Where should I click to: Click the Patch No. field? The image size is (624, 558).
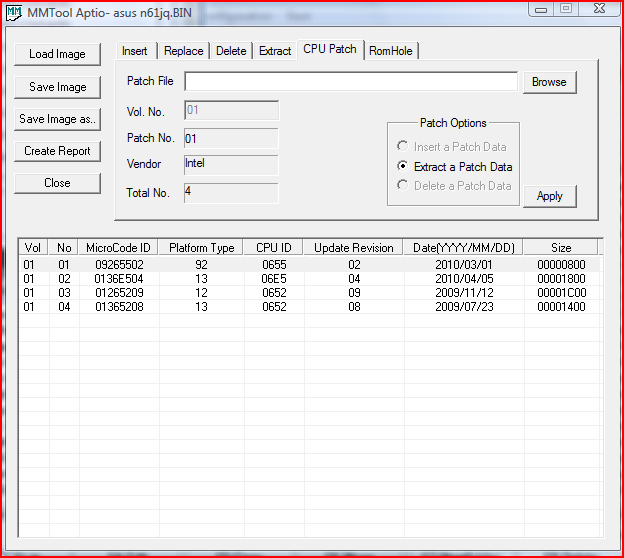pyautogui.click(x=231, y=139)
